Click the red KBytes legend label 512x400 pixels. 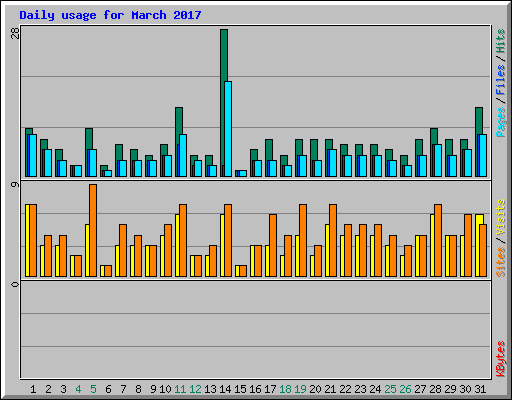click(x=500, y=359)
